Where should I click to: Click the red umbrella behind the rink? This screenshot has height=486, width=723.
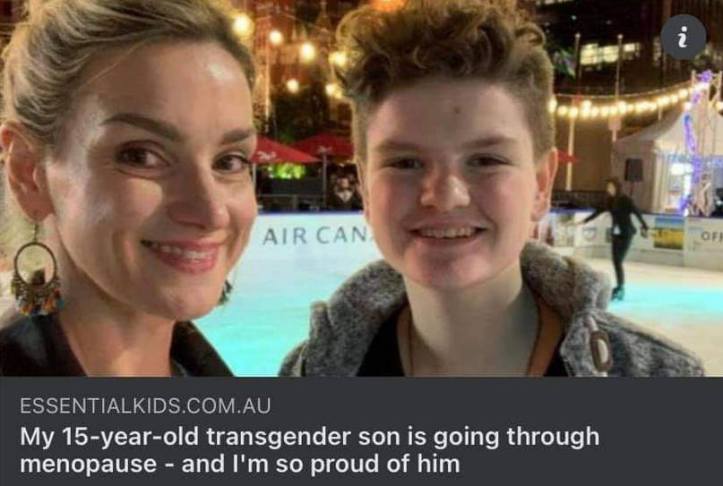click(284, 152)
